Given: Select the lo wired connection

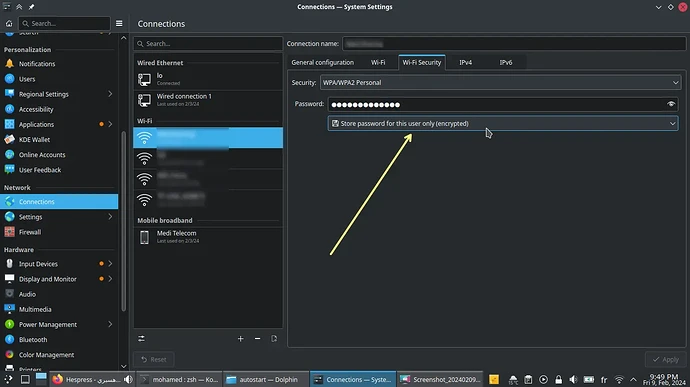Looking at the screenshot, I should tap(208, 79).
